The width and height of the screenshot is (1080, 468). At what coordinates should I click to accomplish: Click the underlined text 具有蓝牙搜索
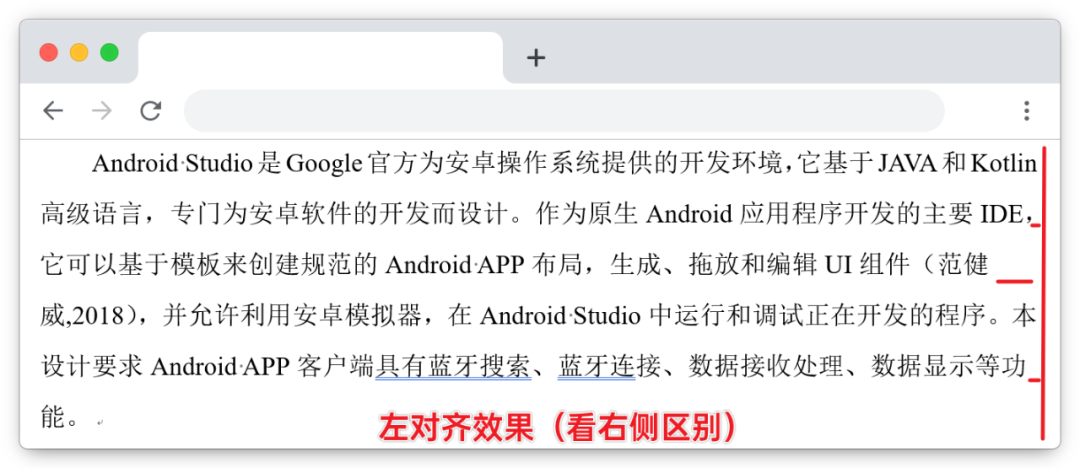453,367
